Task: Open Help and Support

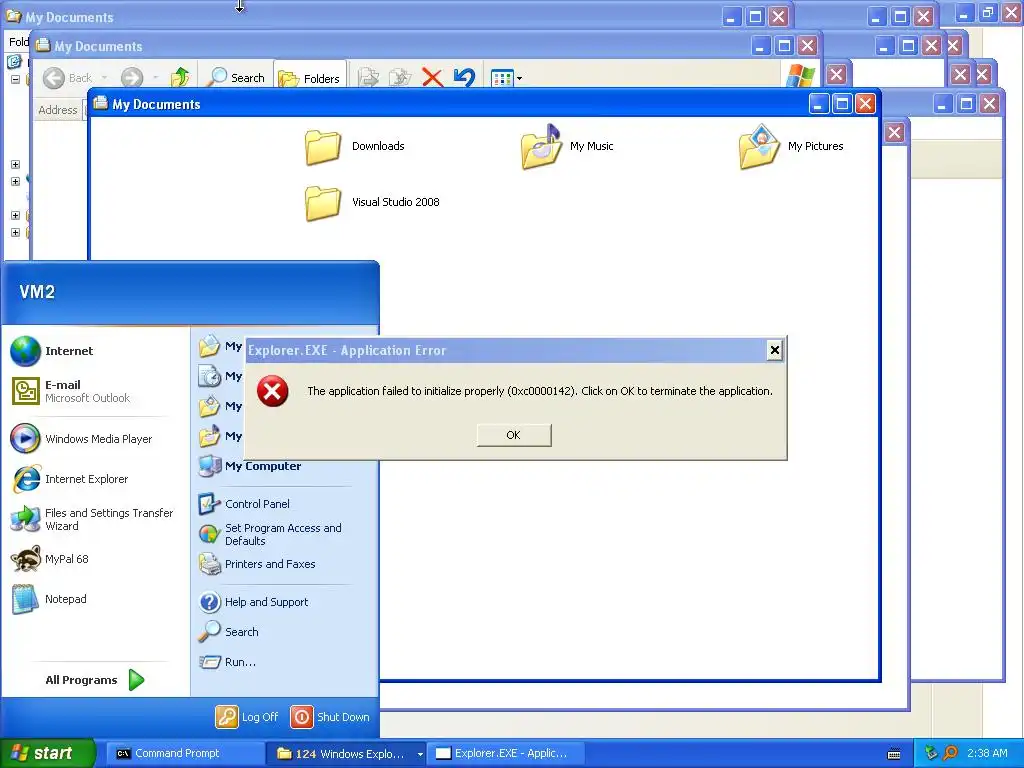Action: tap(254, 602)
